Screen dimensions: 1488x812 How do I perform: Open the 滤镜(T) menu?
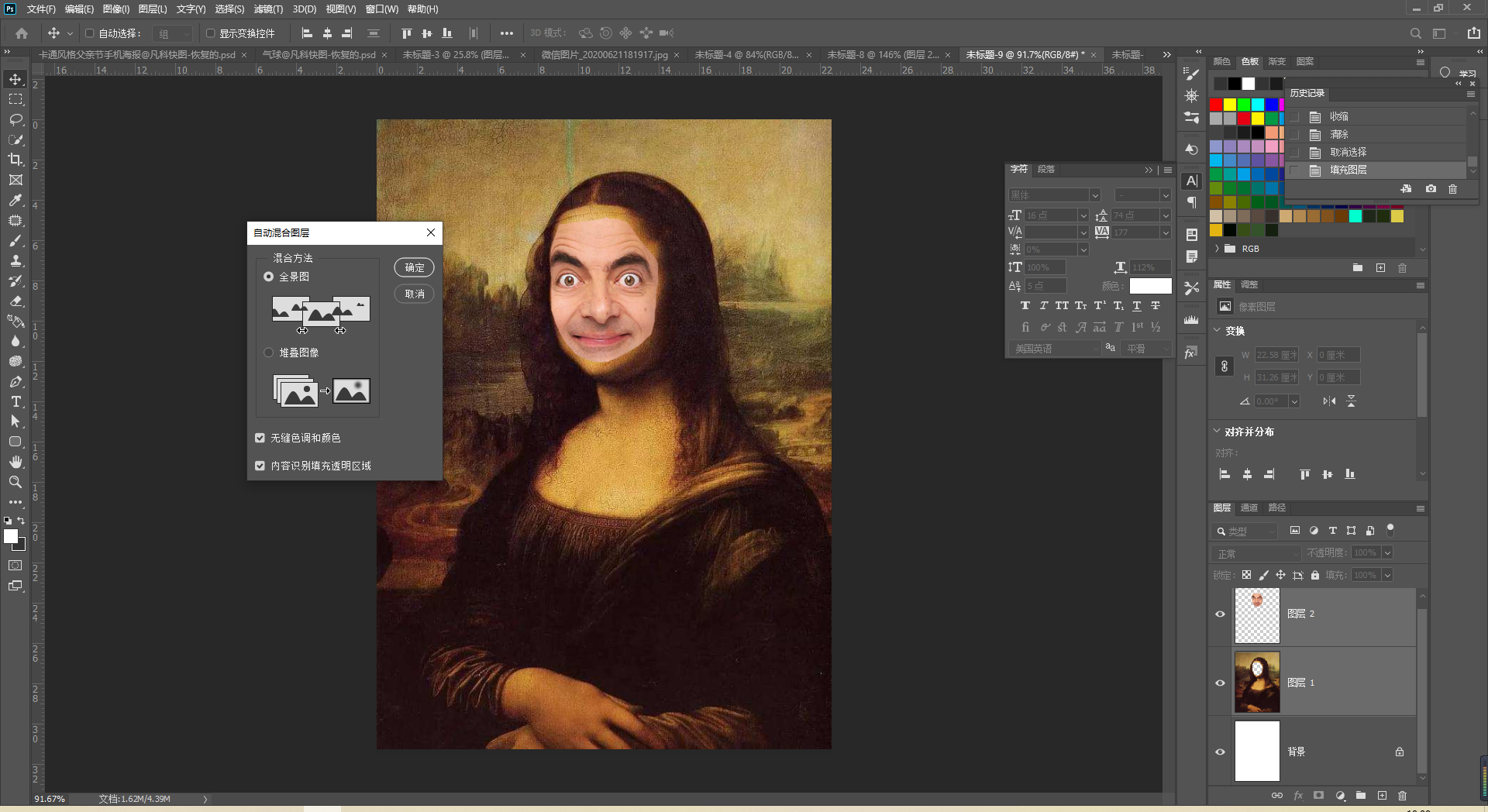pyautogui.click(x=268, y=9)
